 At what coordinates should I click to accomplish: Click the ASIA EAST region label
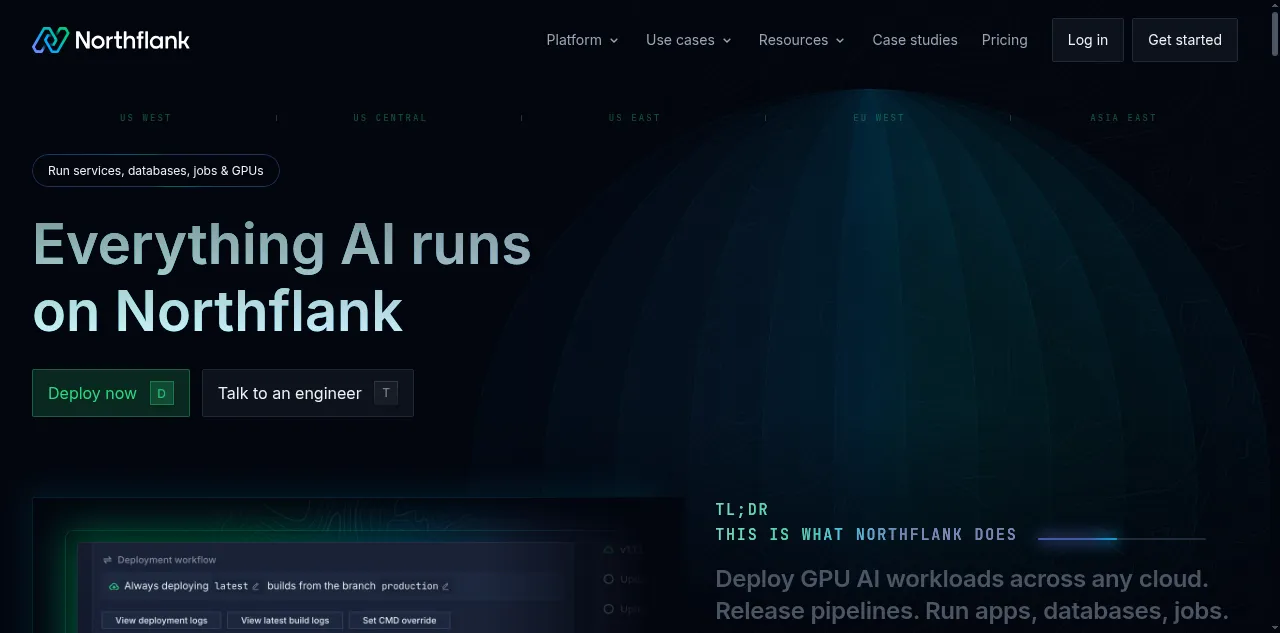point(1123,118)
